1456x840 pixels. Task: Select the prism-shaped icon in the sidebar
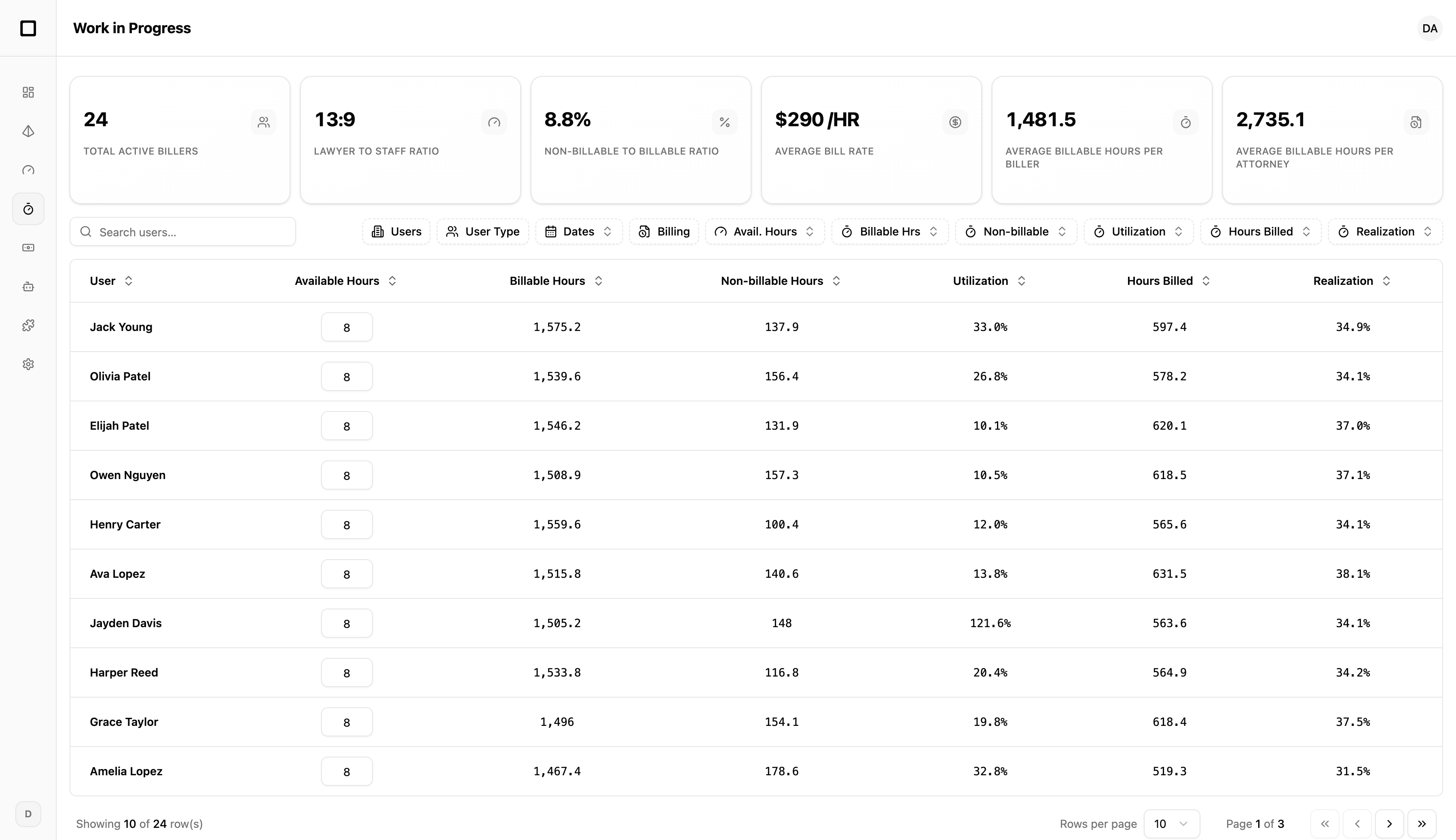[28, 131]
